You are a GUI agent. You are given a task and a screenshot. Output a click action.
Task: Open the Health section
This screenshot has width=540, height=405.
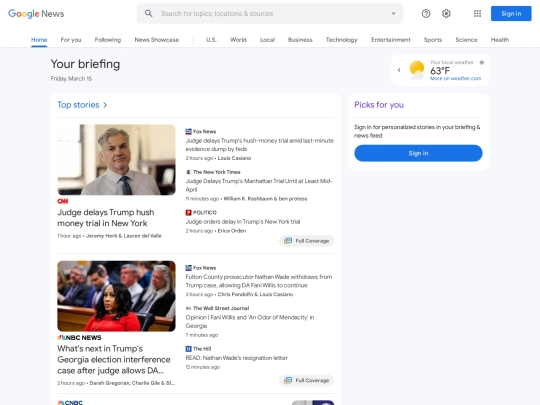[500, 40]
